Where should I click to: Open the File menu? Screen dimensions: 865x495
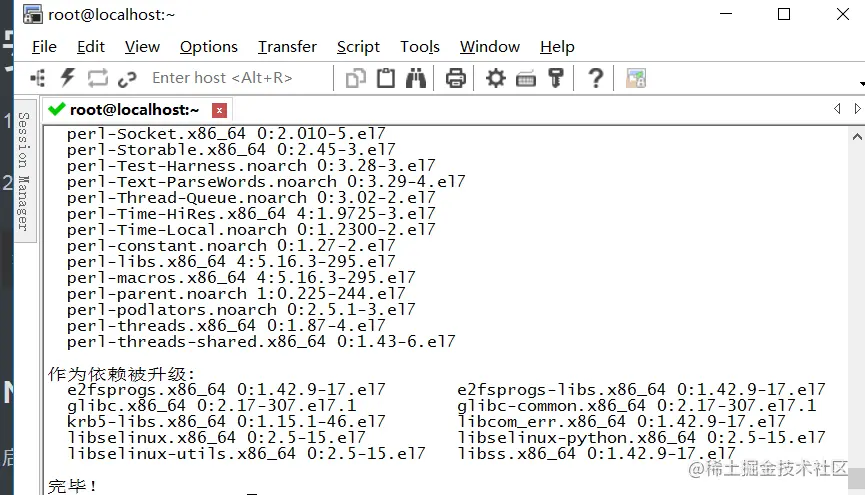click(44, 47)
